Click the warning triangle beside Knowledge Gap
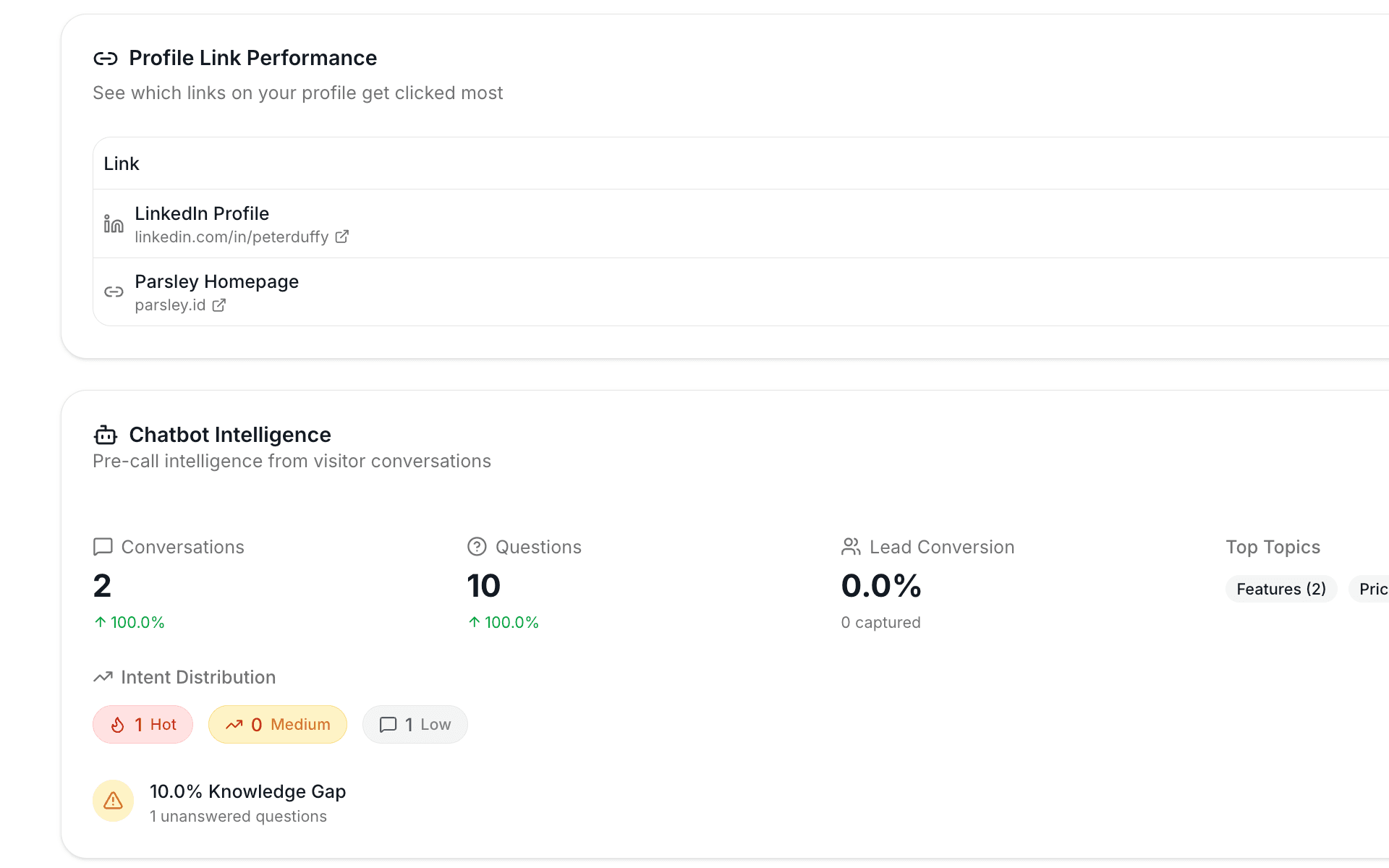The width and height of the screenshot is (1389, 868). tap(113, 801)
